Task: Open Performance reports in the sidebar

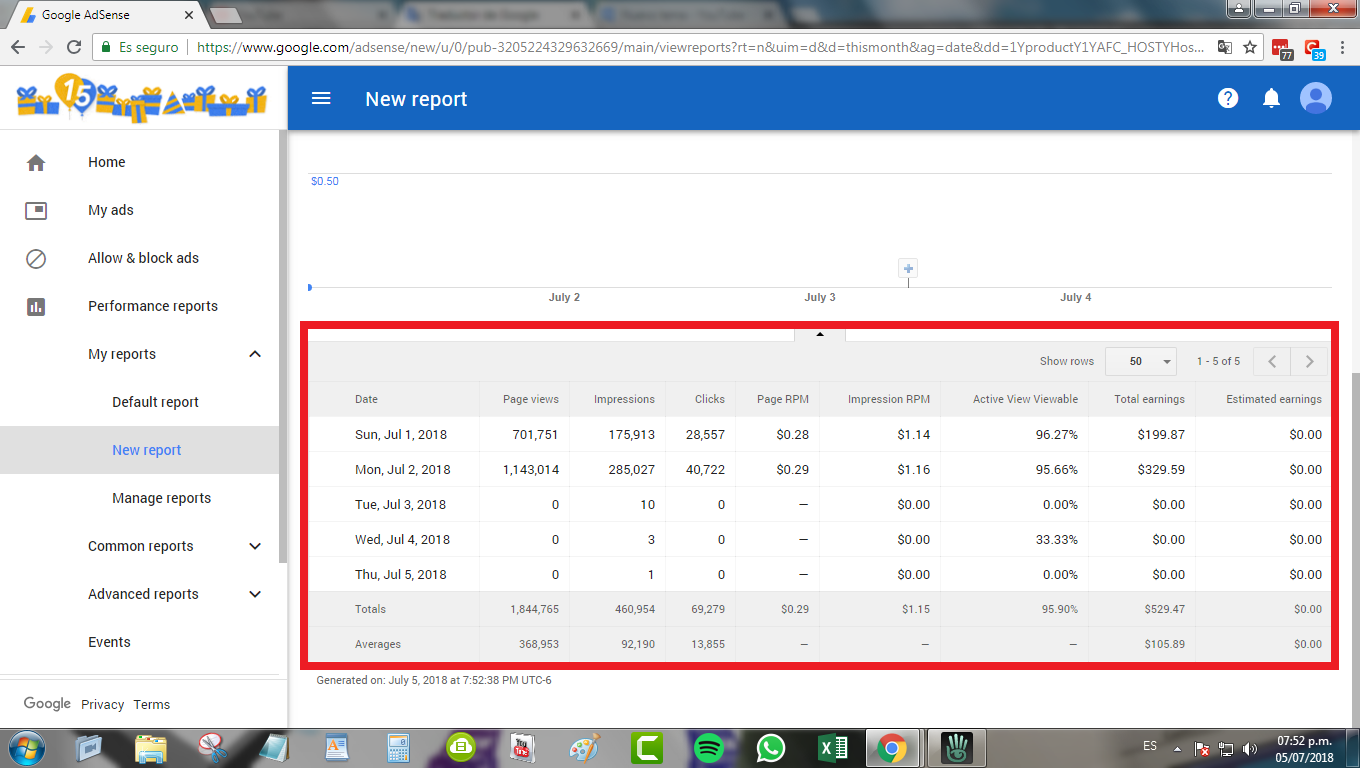Action: coord(153,306)
